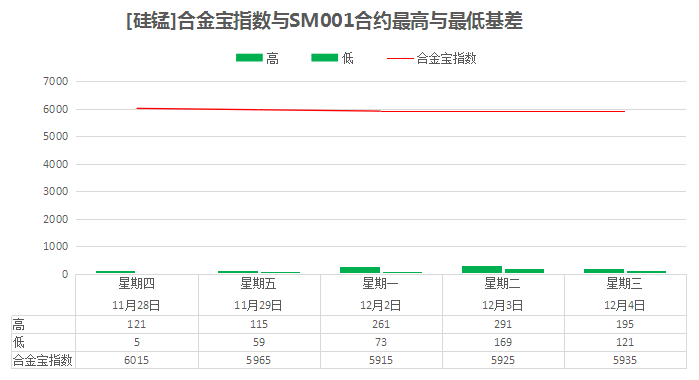Click the high bar for 12月2日

[360, 270]
